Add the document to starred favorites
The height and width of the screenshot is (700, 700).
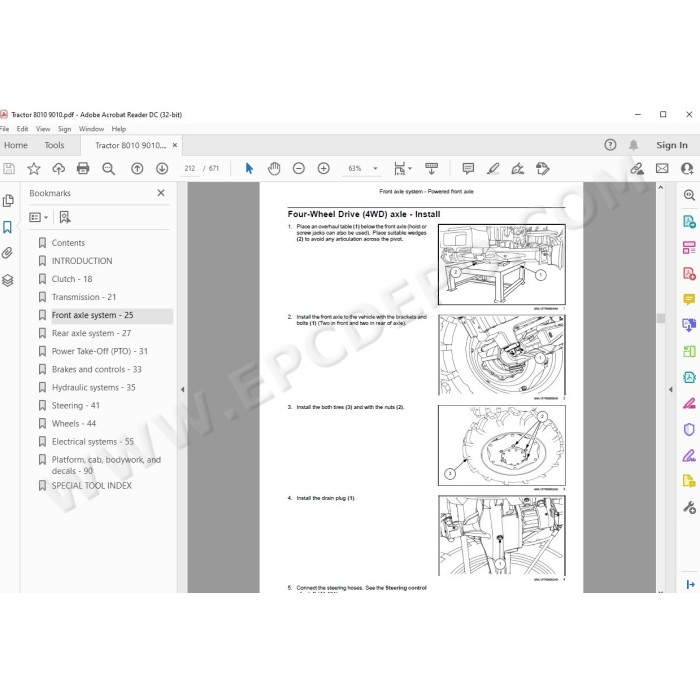[33, 169]
